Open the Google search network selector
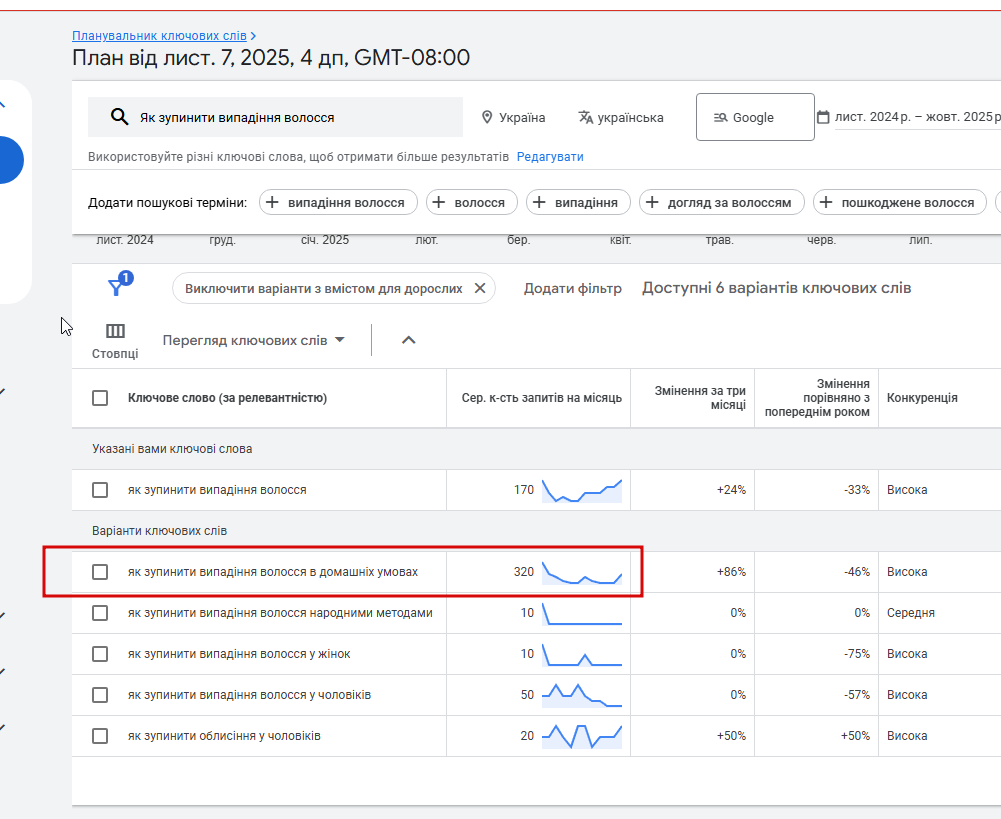The height and width of the screenshot is (819, 1001). click(x=755, y=117)
